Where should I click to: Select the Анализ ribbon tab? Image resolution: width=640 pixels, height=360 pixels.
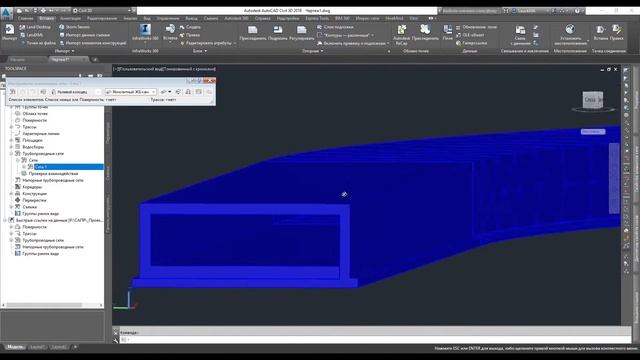[130, 18]
